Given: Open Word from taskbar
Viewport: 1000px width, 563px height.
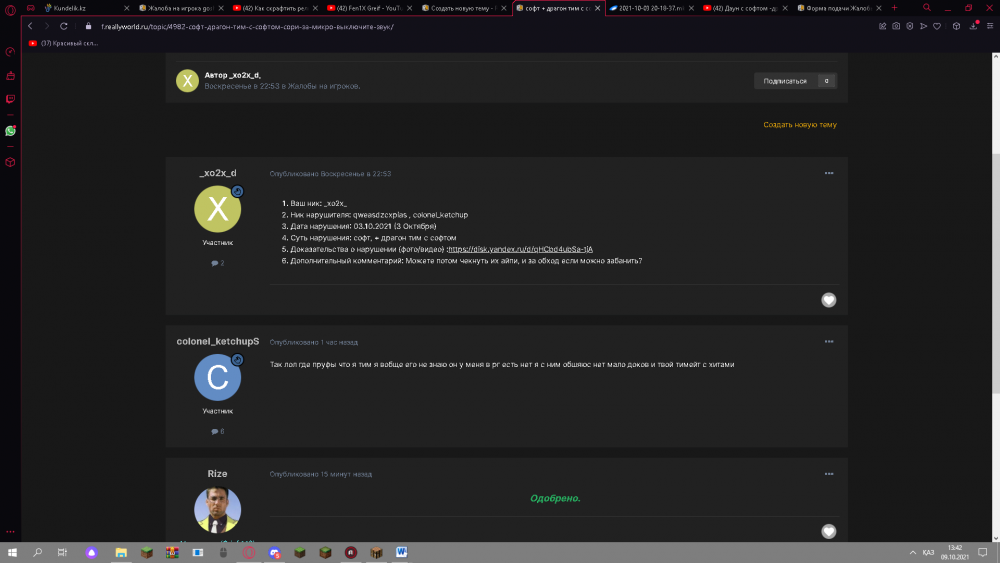Looking at the screenshot, I should click(x=401, y=552).
